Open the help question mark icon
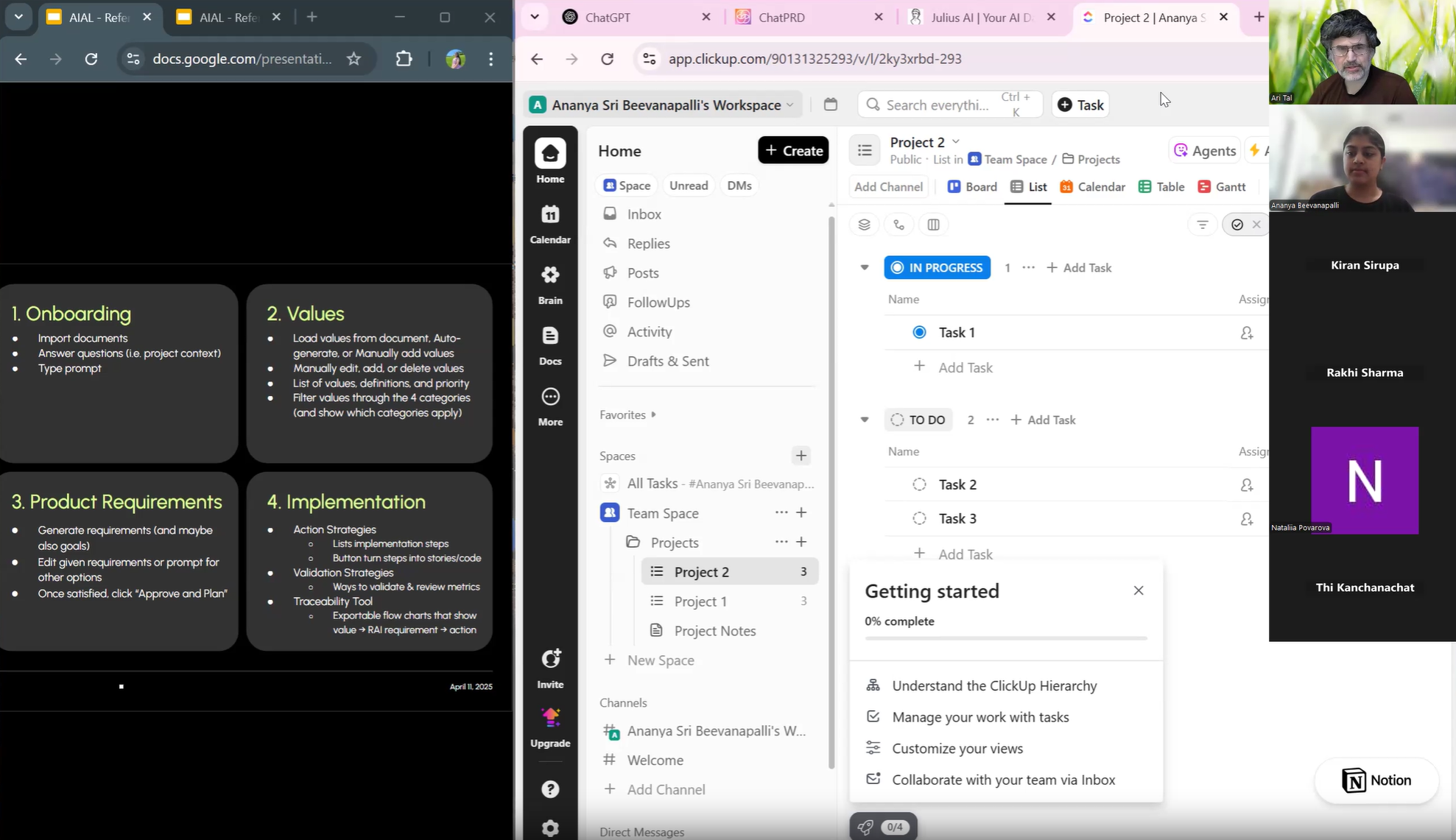The width and height of the screenshot is (1456, 840). coord(550,789)
